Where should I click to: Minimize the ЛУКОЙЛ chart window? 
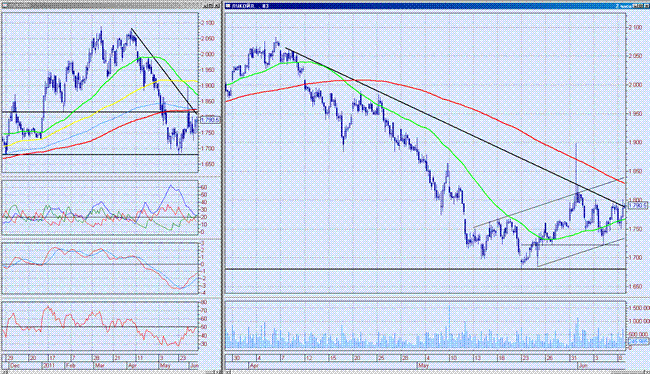(635, 6)
